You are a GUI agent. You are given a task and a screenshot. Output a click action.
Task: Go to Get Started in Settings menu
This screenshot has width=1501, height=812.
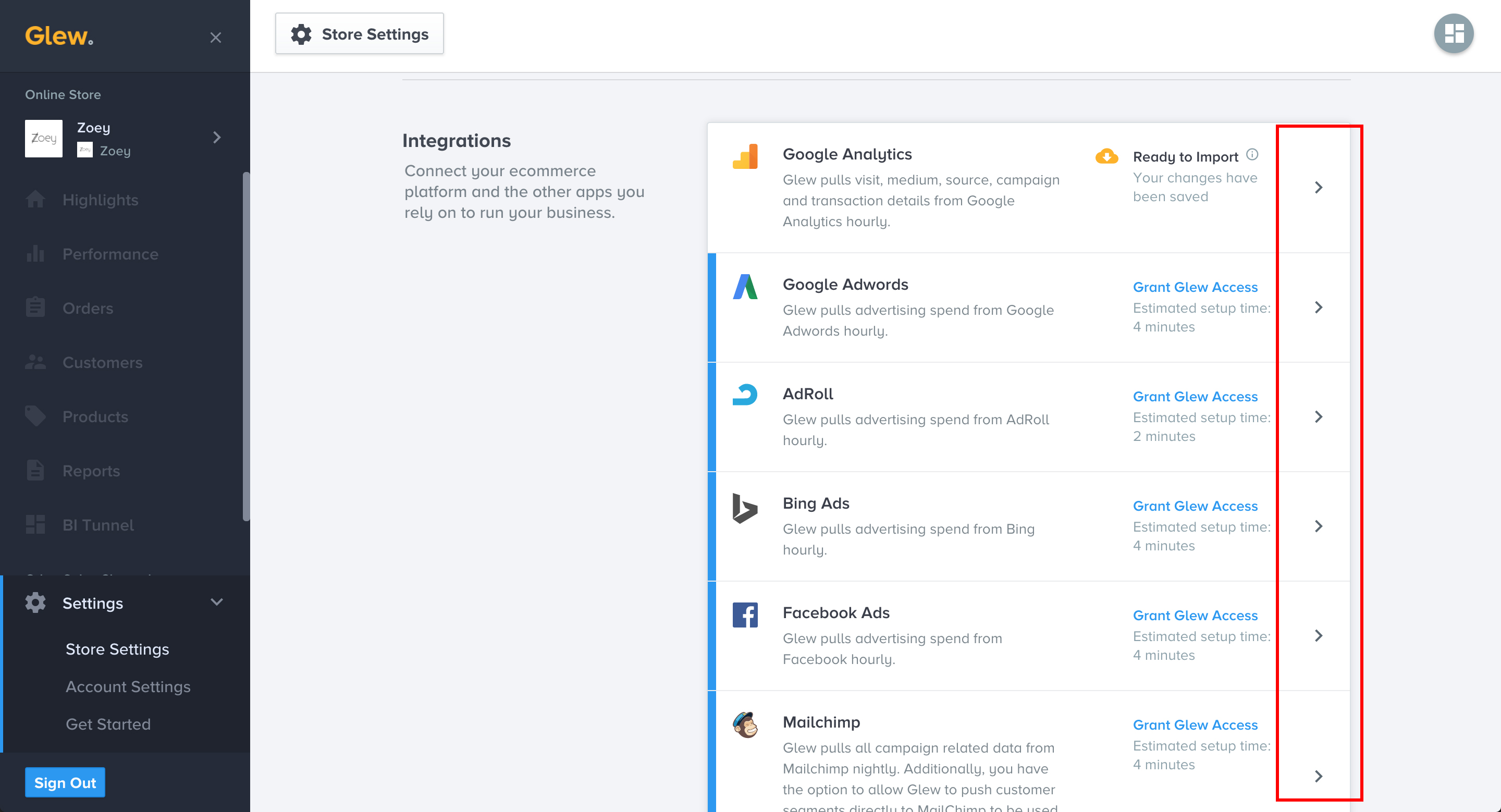pos(108,724)
